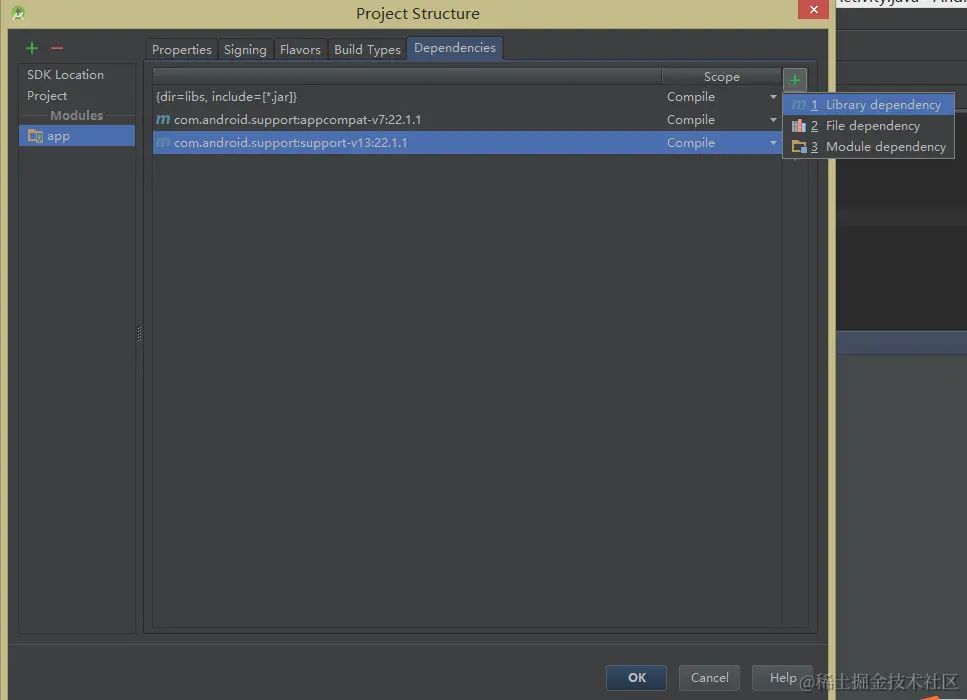The height and width of the screenshot is (700, 967).
Task: Select the com.android.support:support-v13:22.1.1 row
Action: pyautogui.click(x=467, y=142)
